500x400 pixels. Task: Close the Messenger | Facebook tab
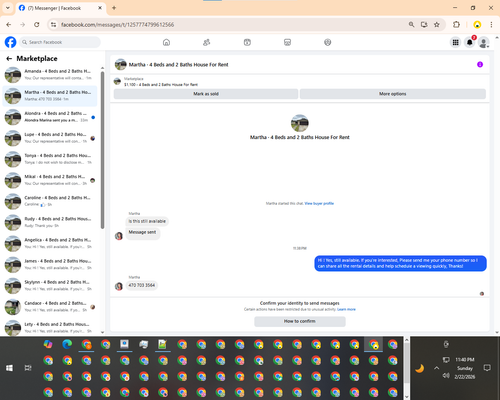(x=100, y=8)
